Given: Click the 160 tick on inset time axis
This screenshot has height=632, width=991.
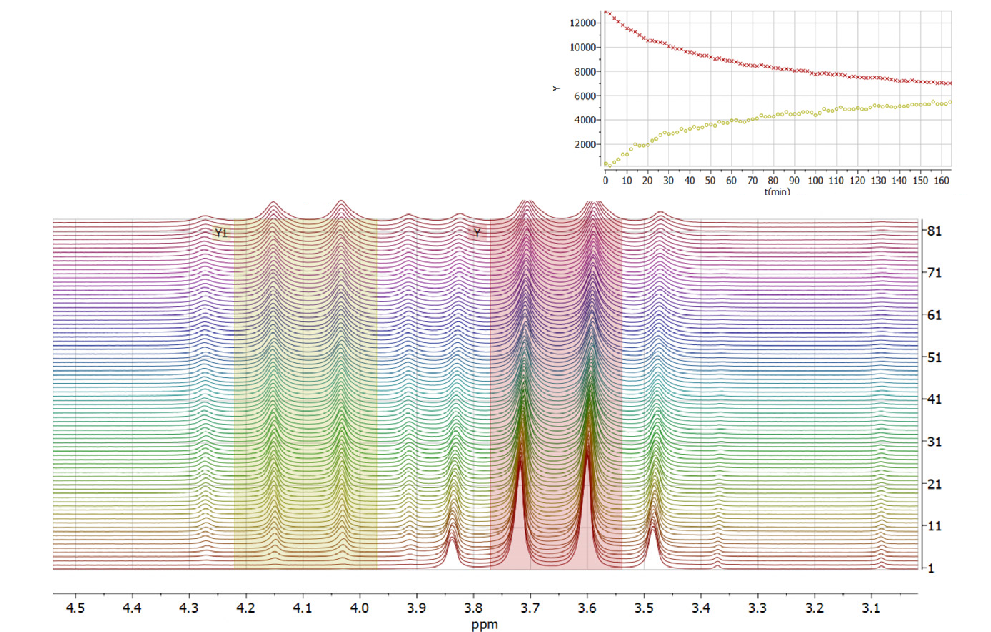Looking at the screenshot, I should click(x=941, y=181).
